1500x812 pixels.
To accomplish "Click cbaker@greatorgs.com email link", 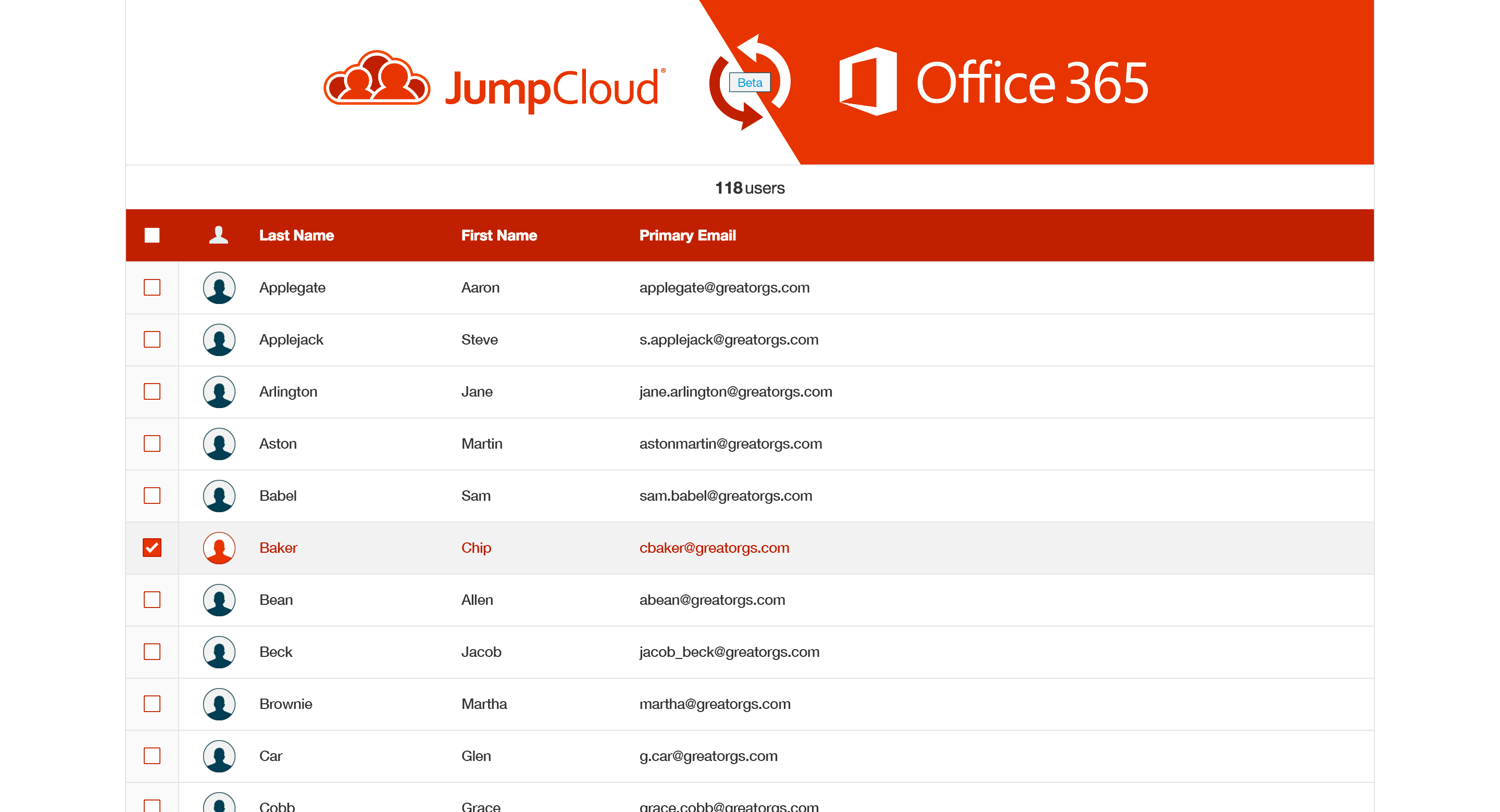I will click(714, 548).
